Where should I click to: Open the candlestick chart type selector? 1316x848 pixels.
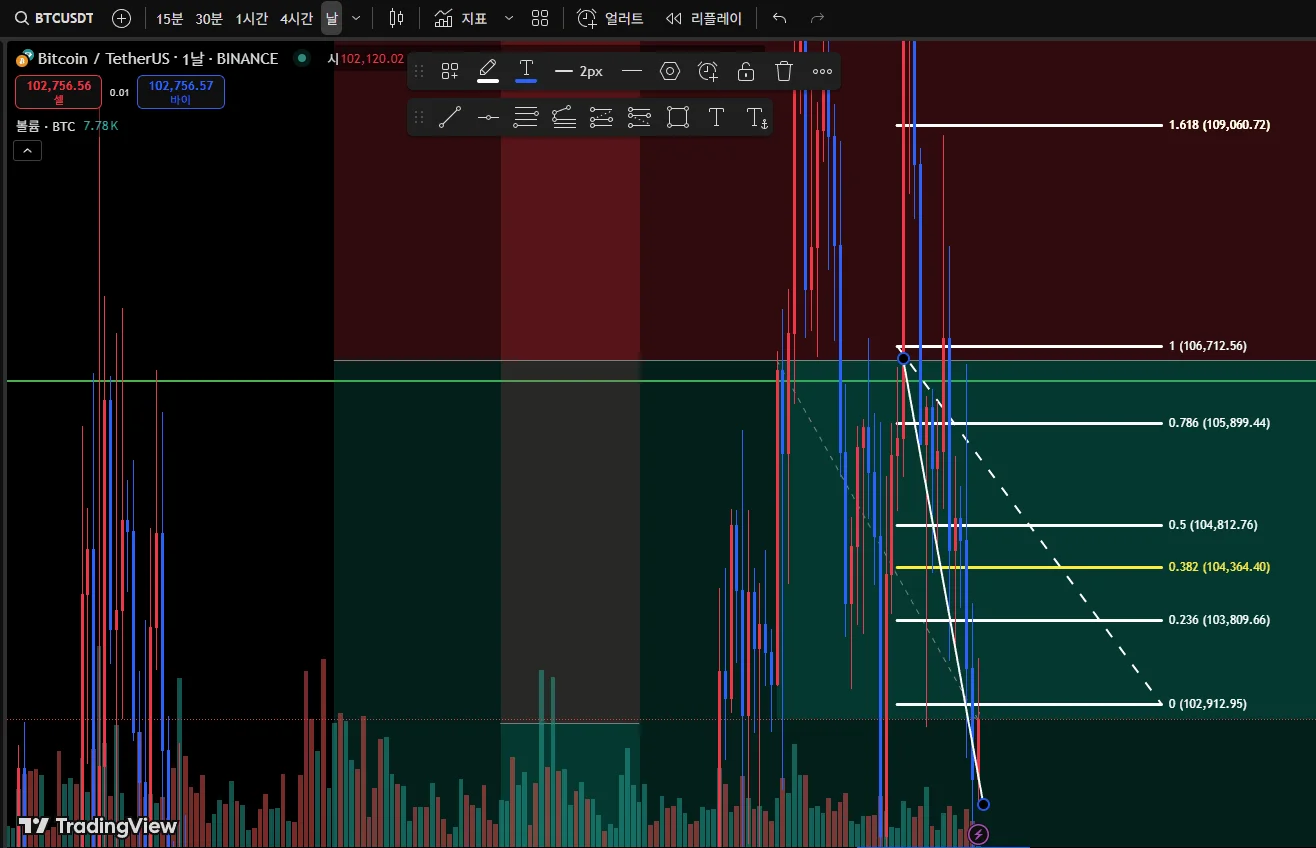tap(396, 18)
